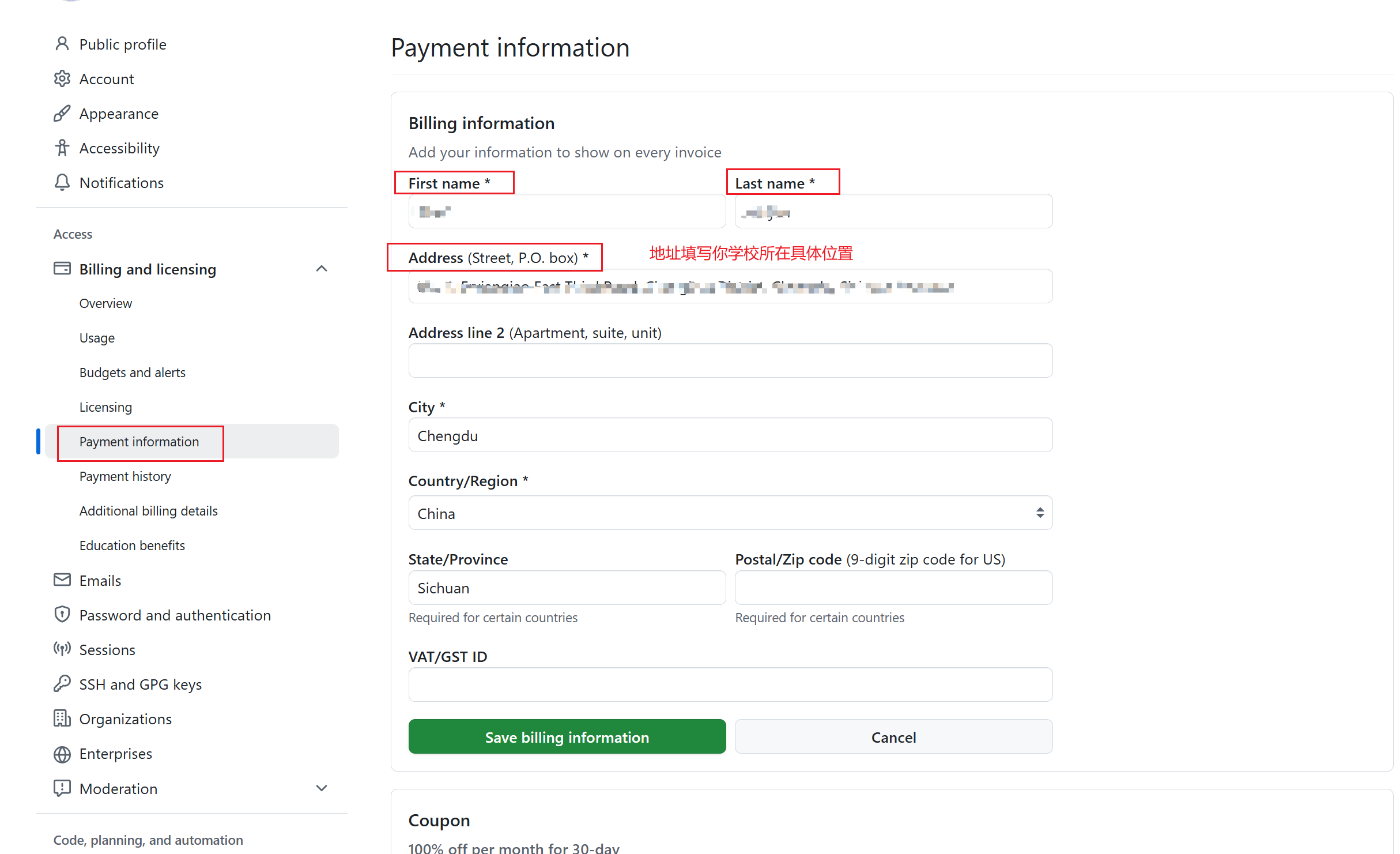Expand the Moderation section
This screenshot has width=1400, height=854.
(321, 788)
